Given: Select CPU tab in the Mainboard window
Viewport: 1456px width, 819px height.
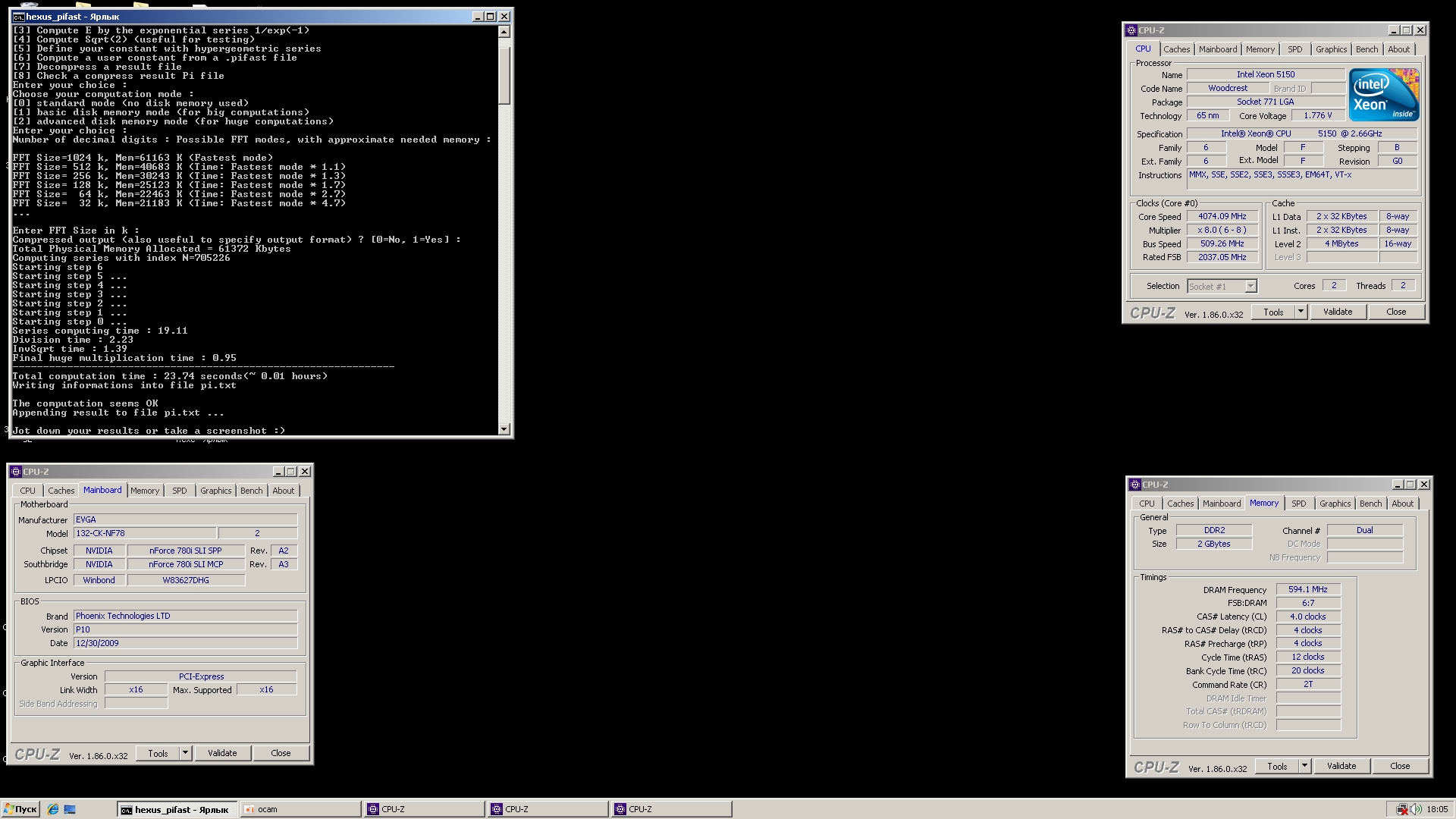Looking at the screenshot, I should click(28, 491).
